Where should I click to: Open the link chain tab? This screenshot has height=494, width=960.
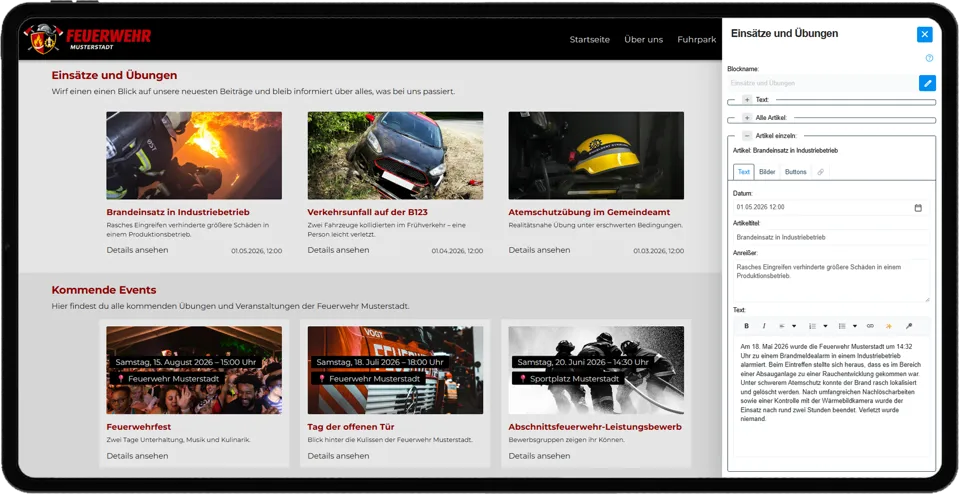click(x=820, y=172)
